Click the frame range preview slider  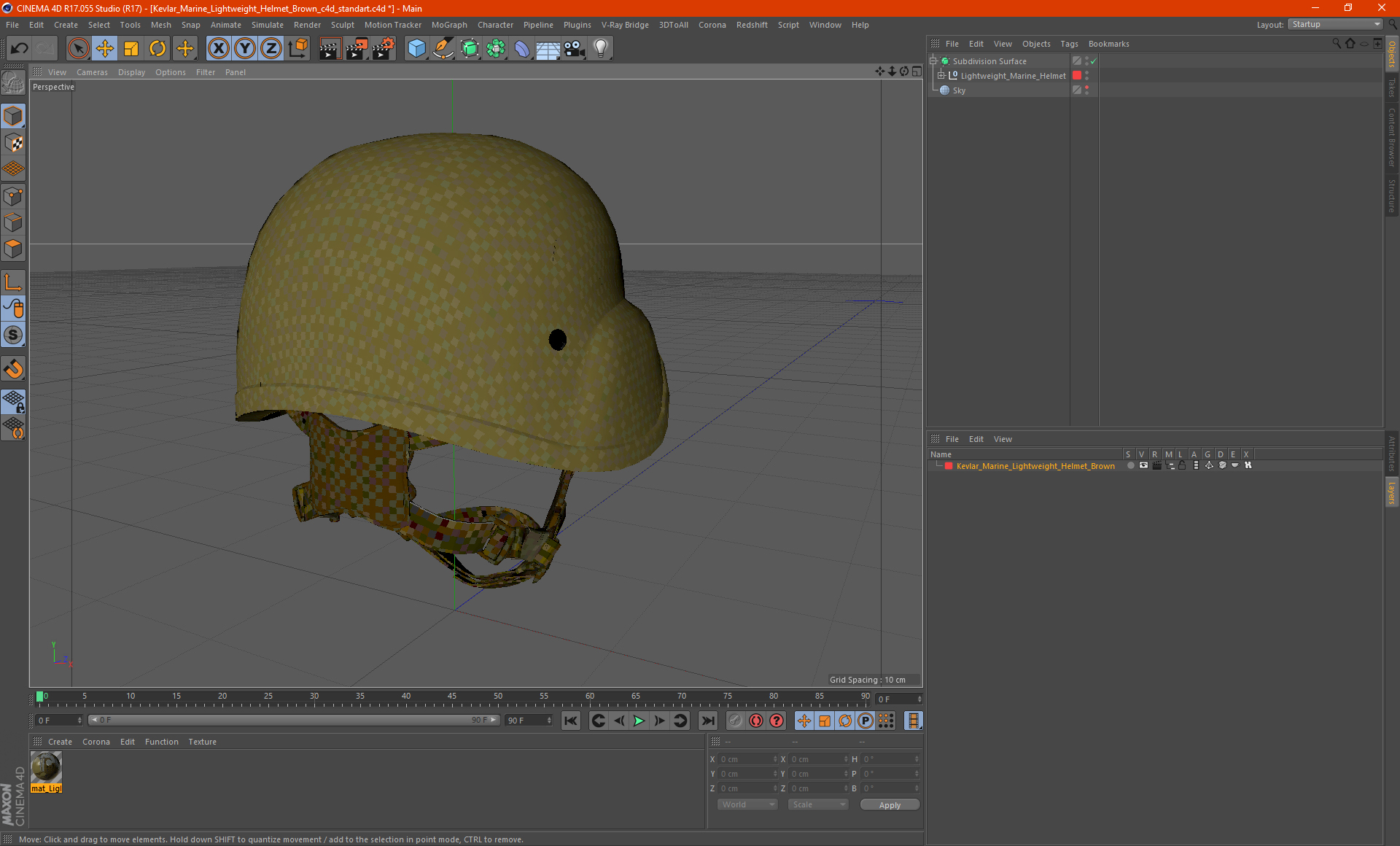click(294, 720)
